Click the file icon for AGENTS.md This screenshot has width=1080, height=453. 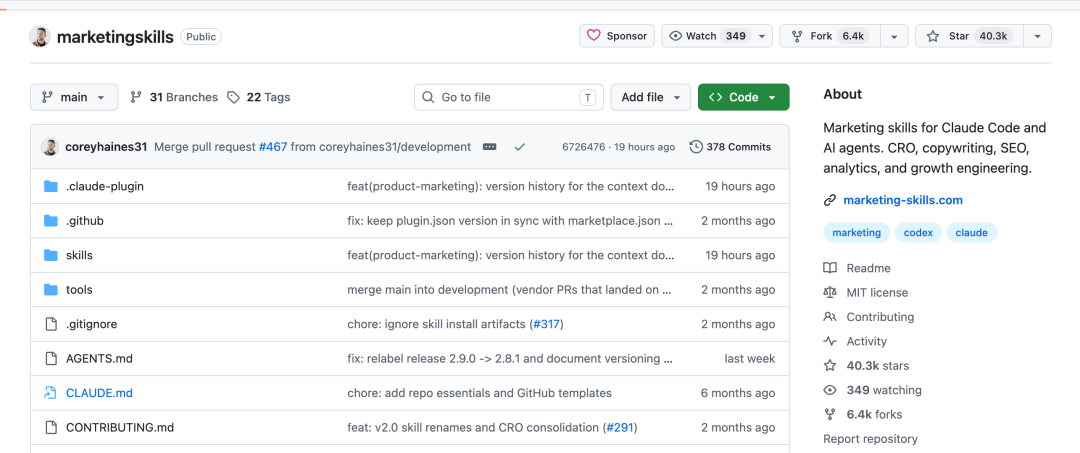coord(50,359)
